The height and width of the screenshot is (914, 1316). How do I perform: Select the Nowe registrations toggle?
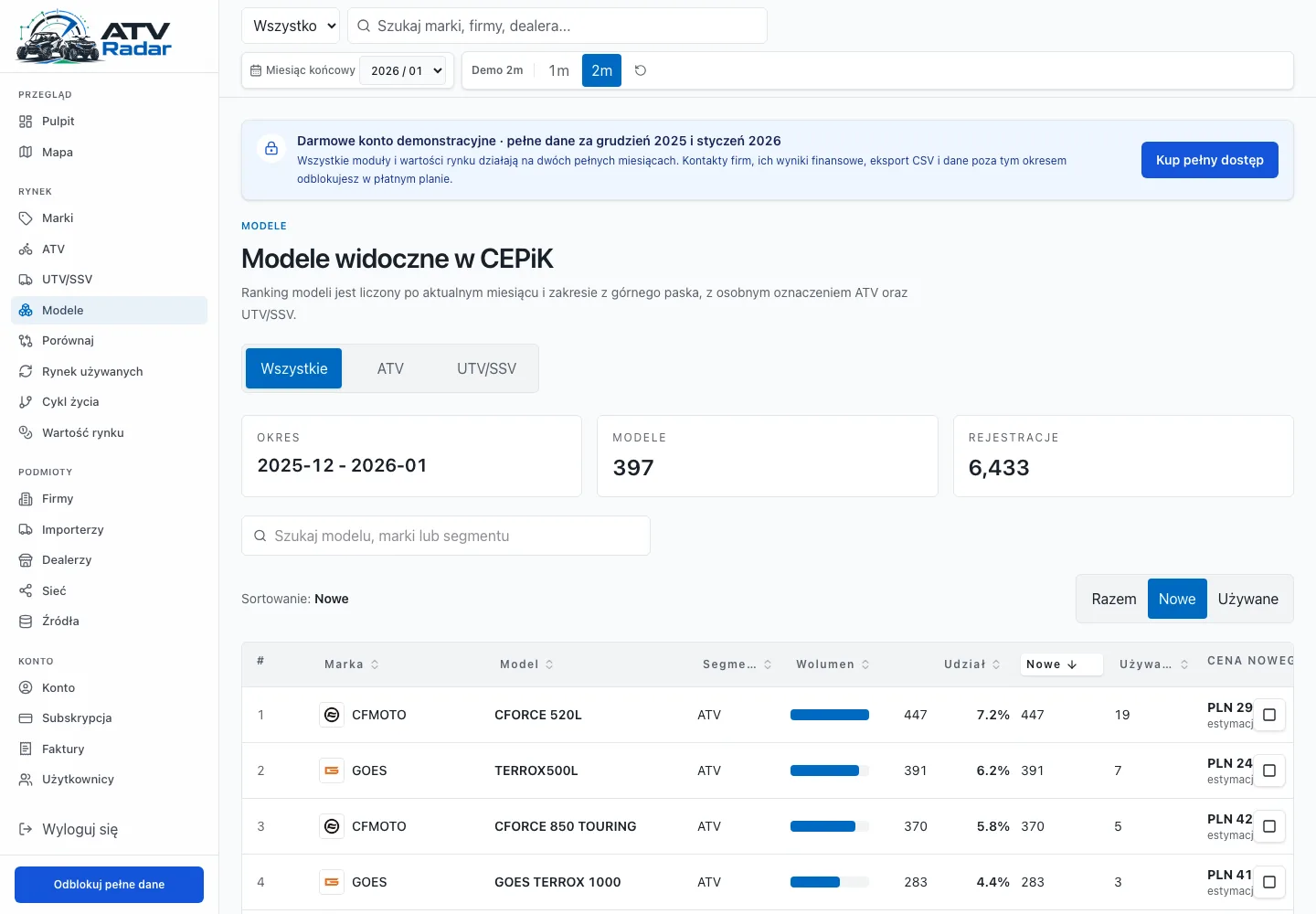(x=1177, y=599)
